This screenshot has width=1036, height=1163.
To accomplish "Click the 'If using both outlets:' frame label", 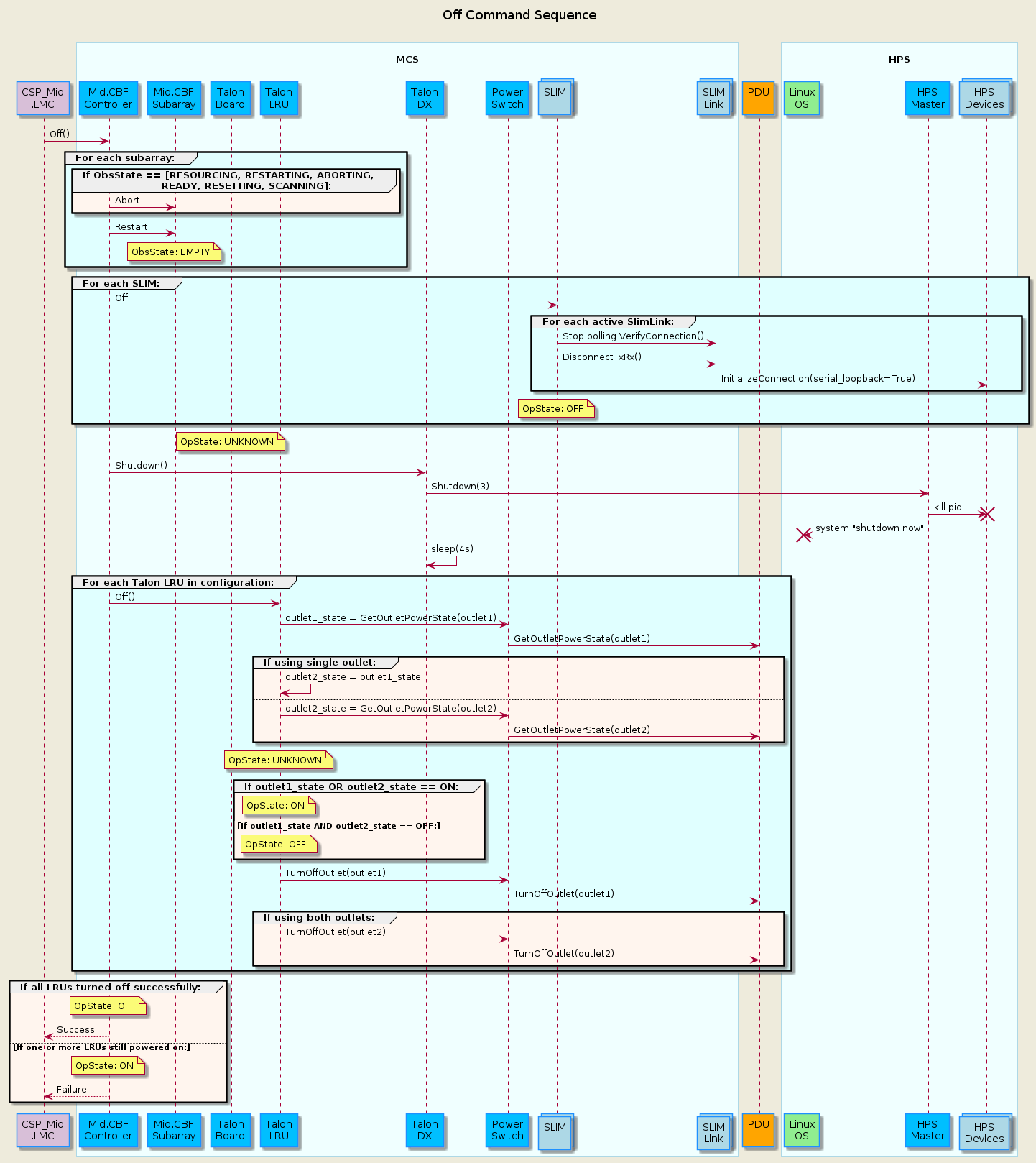I will [319, 917].
